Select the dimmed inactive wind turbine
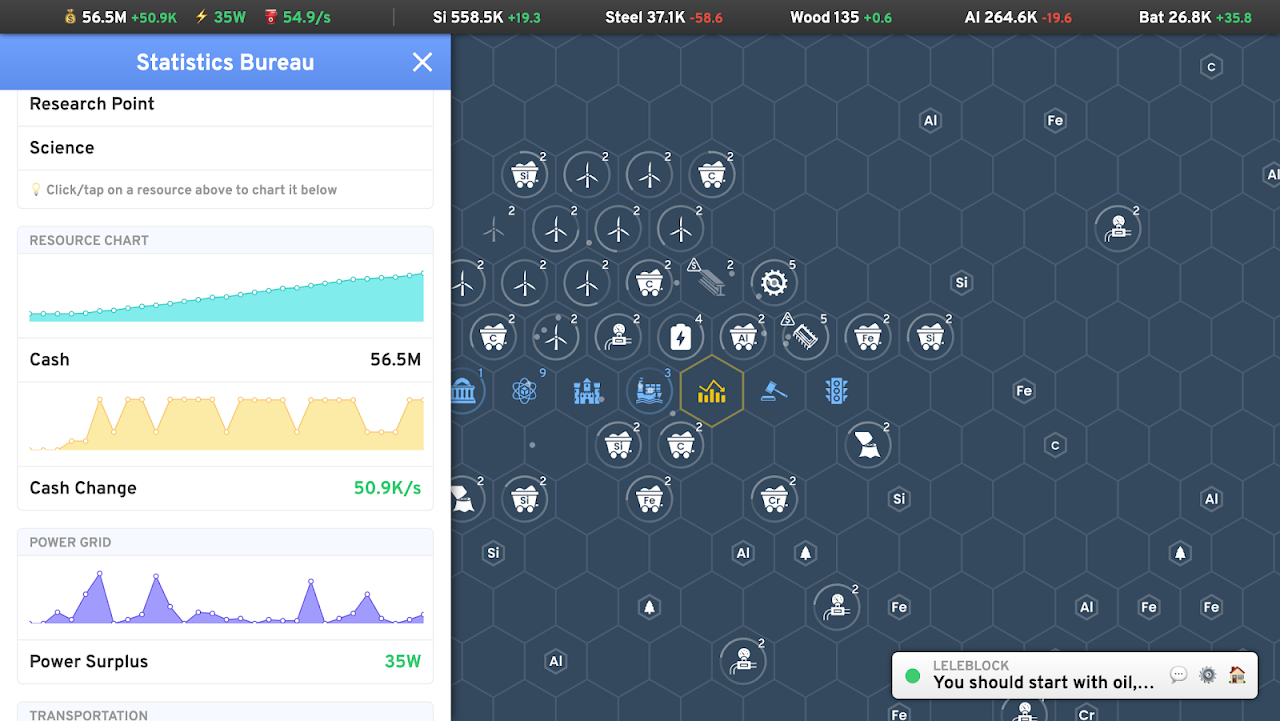 [x=494, y=229]
